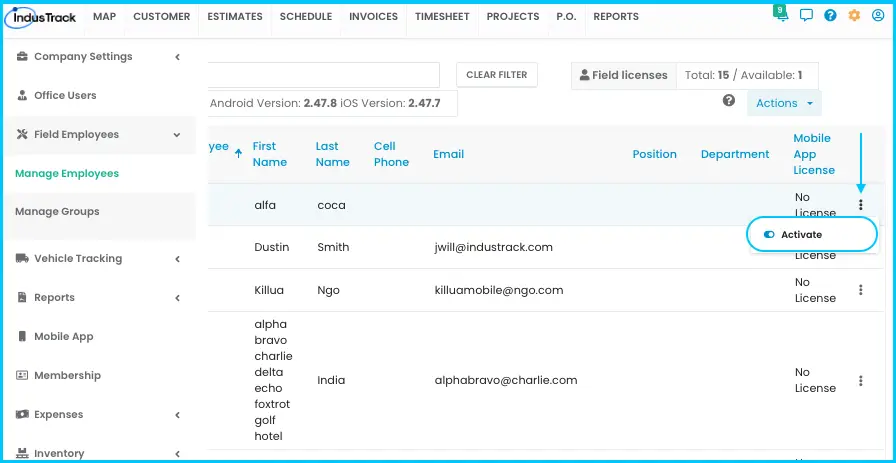This screenshot has width=896, height=463.
Task: Open the INVOICES menu
Action: pos(374,17)
